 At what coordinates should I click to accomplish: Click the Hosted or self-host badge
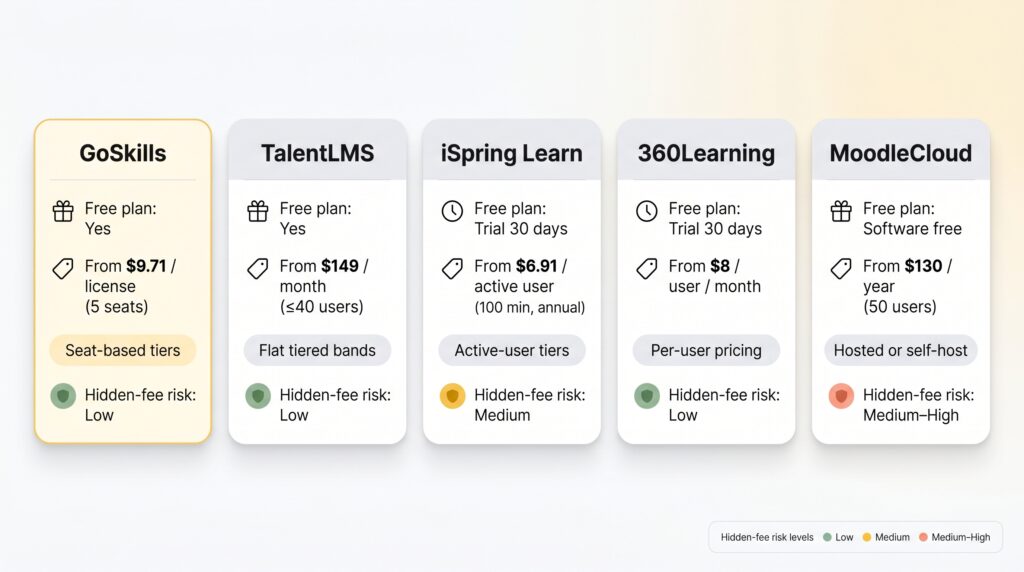tap(900, 350)
